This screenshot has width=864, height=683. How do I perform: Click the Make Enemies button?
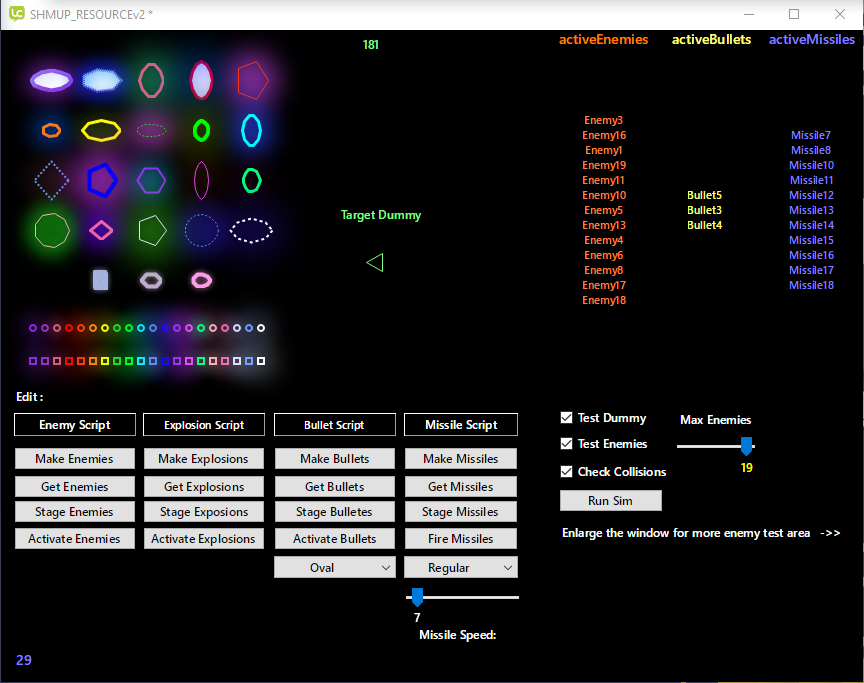point(75,459)
